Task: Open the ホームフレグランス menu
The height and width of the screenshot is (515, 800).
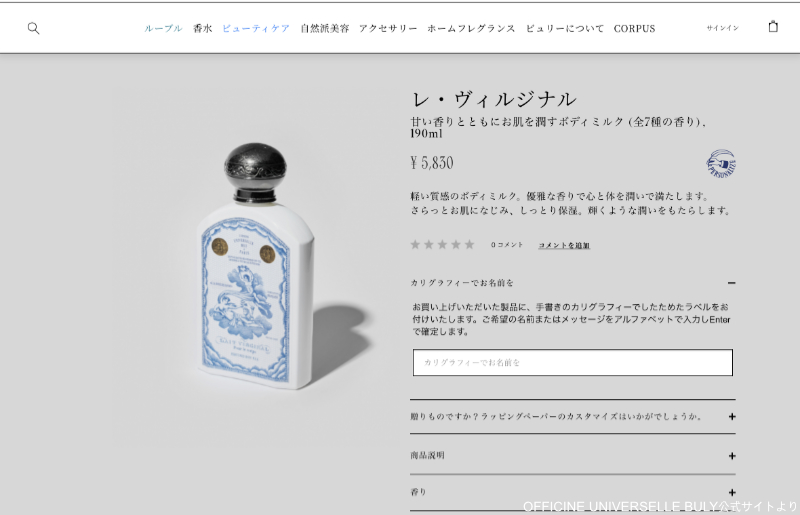Action: click(471, 29)
